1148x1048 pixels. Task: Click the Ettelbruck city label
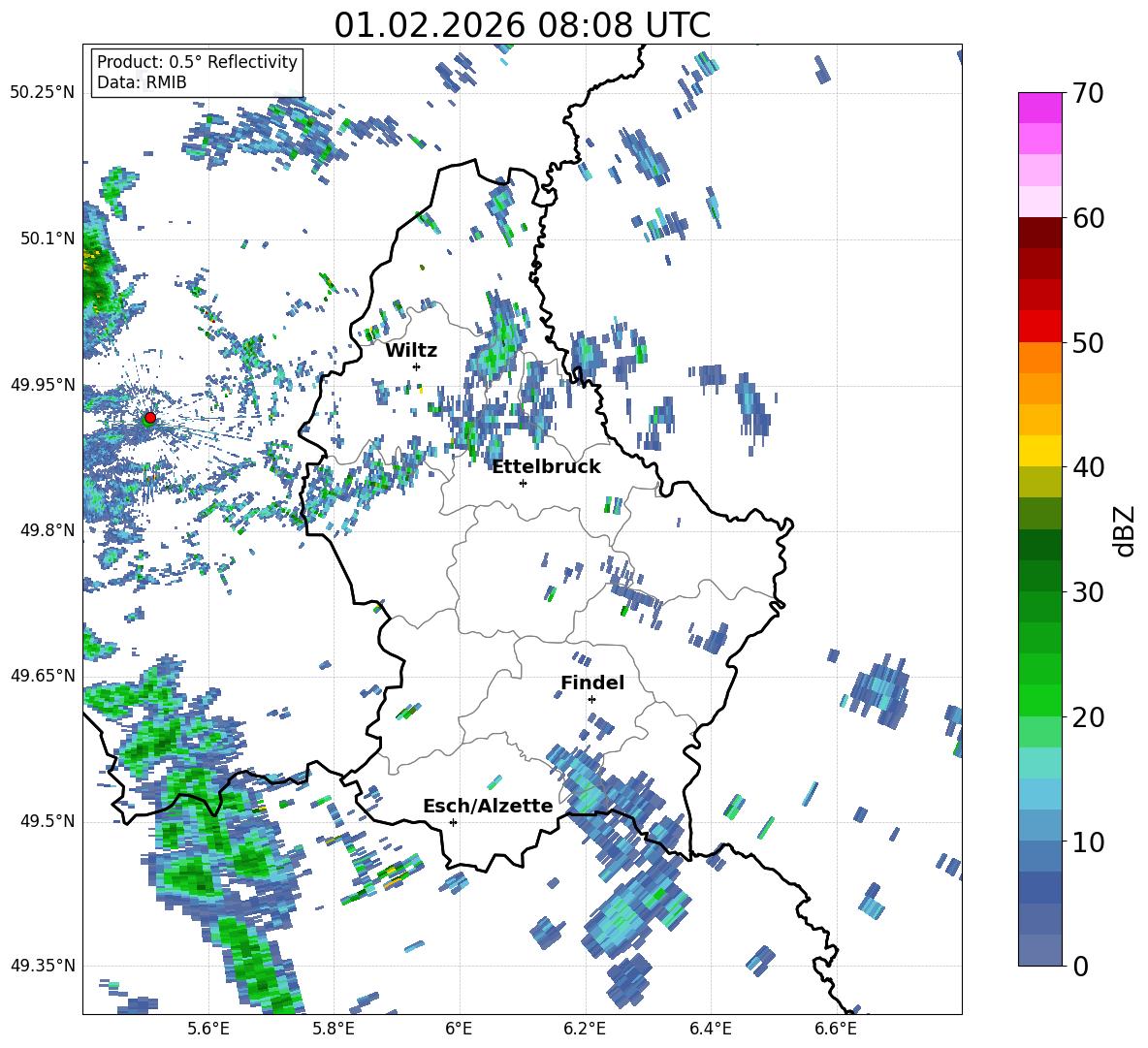546,466
